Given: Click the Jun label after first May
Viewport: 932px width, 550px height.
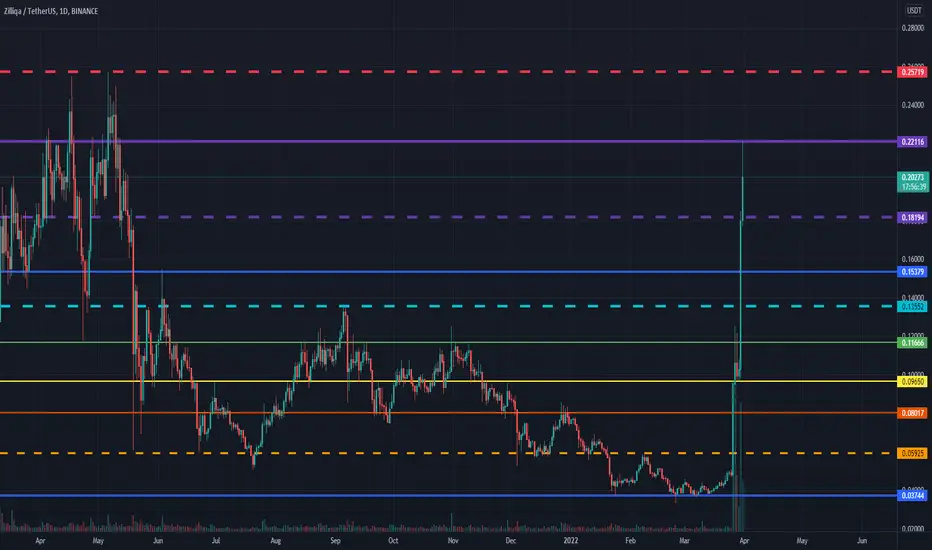Looking at the screenshot, I should point(158,541).
